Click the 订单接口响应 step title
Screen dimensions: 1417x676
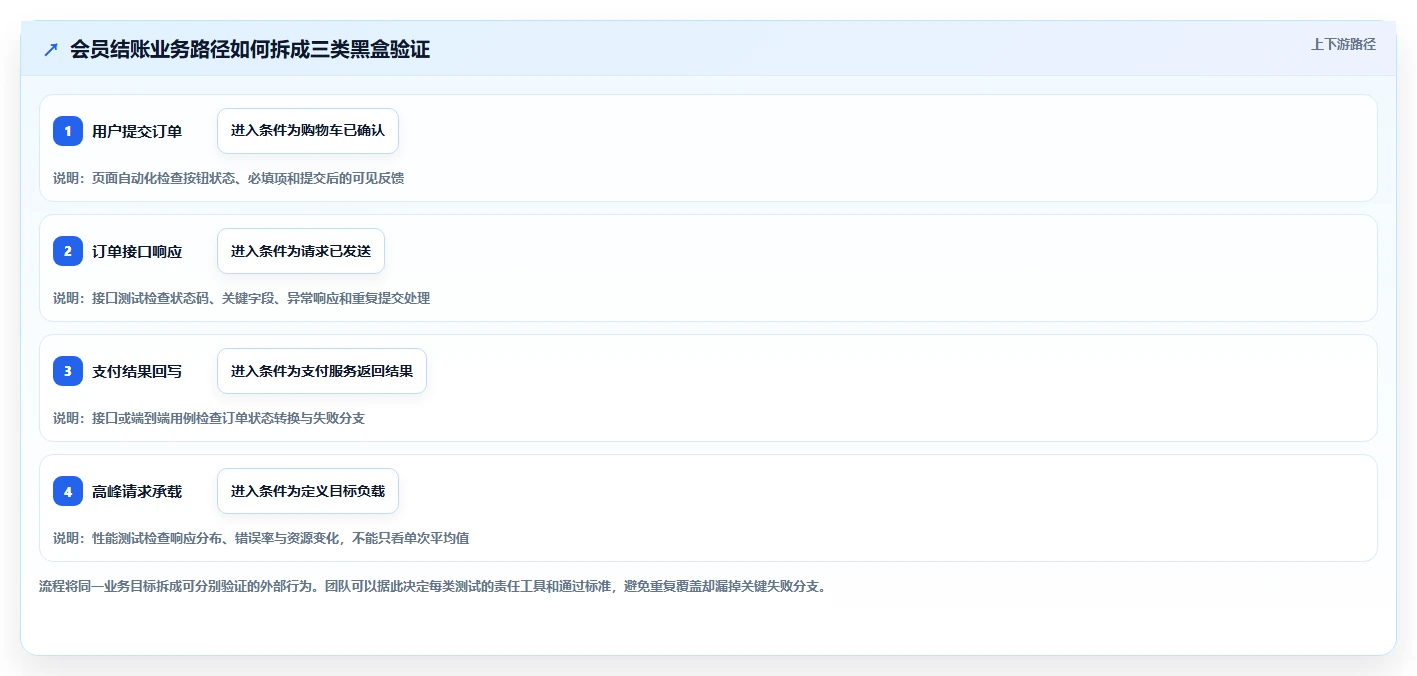point(137,251)
